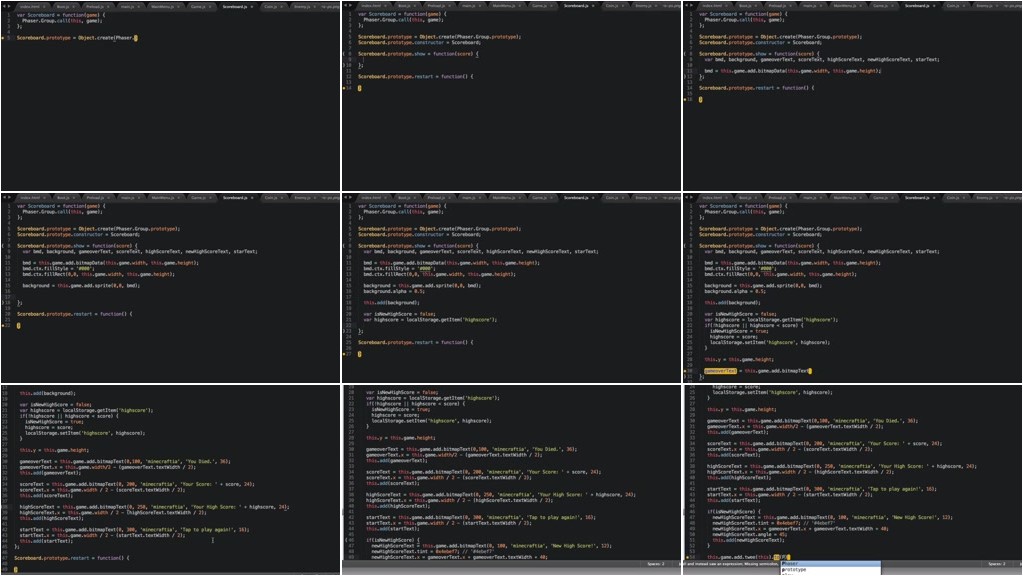This screenshot has height=576, width=1023.
Task: Click line number 54 in the gutter
Action: pos(692,556)
